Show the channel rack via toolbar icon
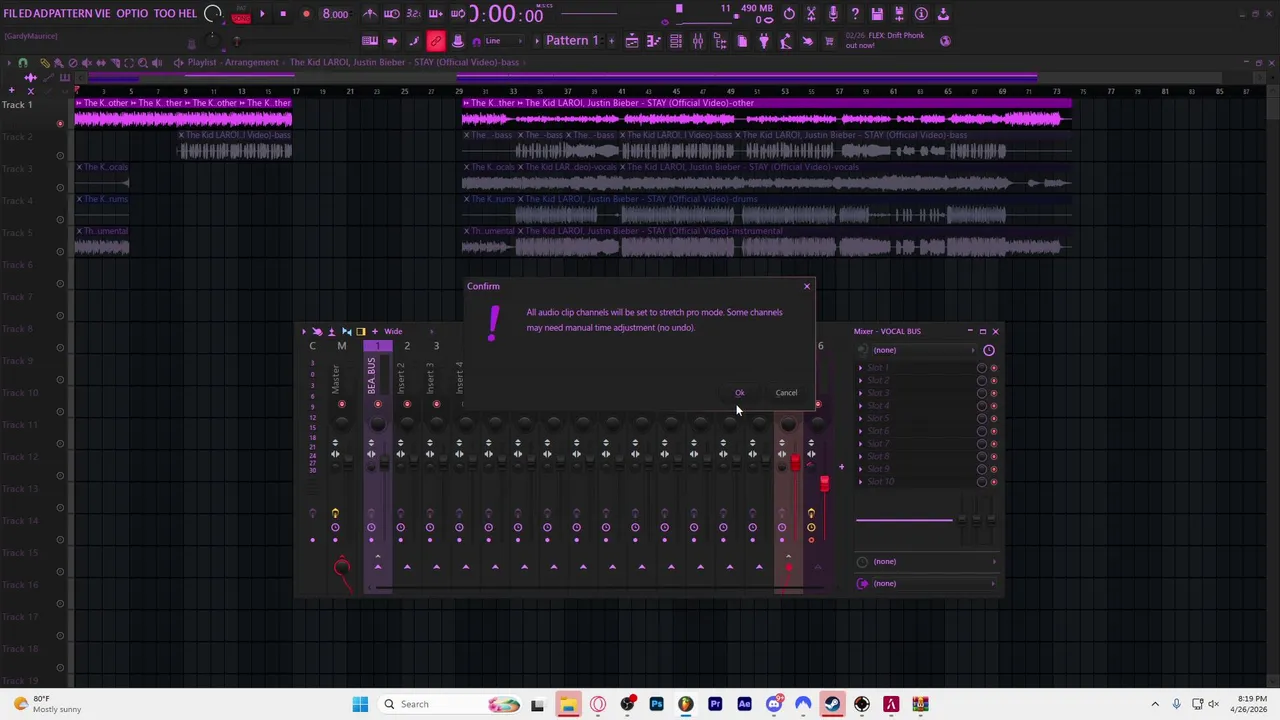Viewport: 1280px width, 720px height. click(676, 41)
